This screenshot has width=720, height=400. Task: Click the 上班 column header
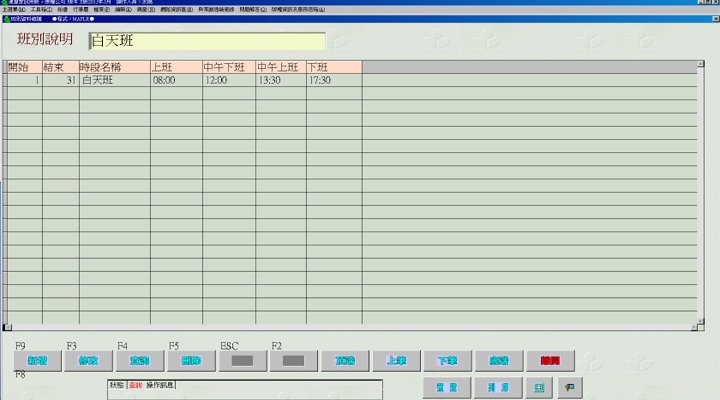coord(175,67)
